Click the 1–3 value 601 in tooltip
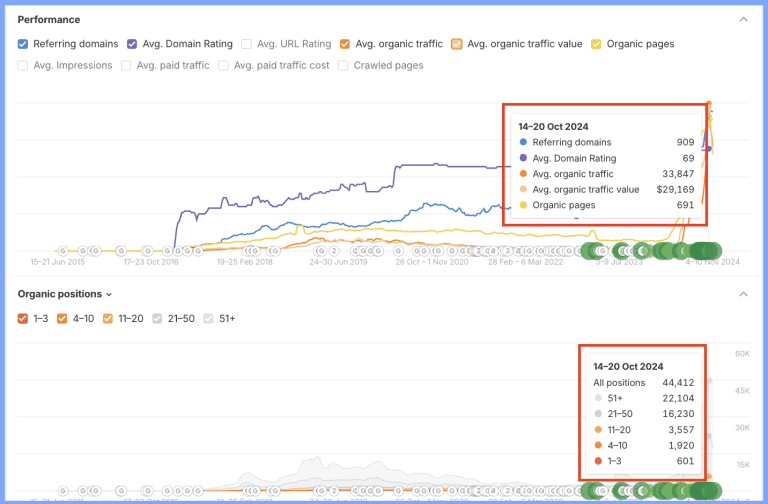This screenshot has width=768, height=504. [x=685, y=461]
